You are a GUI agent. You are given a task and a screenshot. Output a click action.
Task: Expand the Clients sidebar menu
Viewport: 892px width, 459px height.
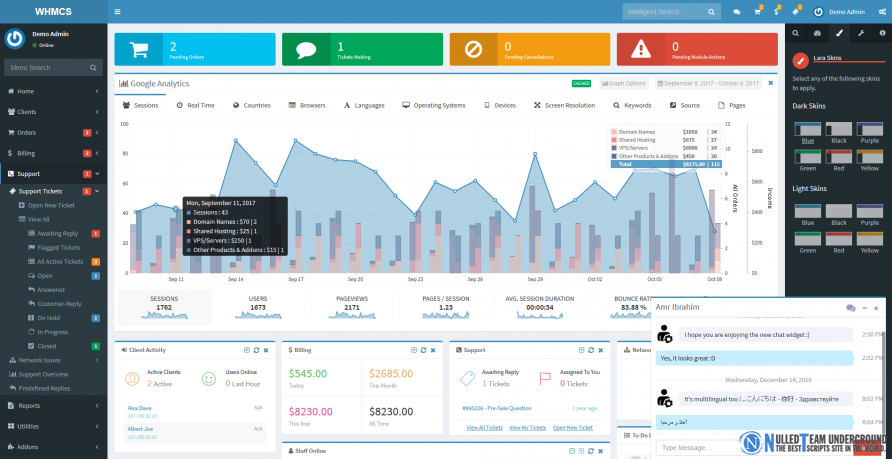click(53, 112)
